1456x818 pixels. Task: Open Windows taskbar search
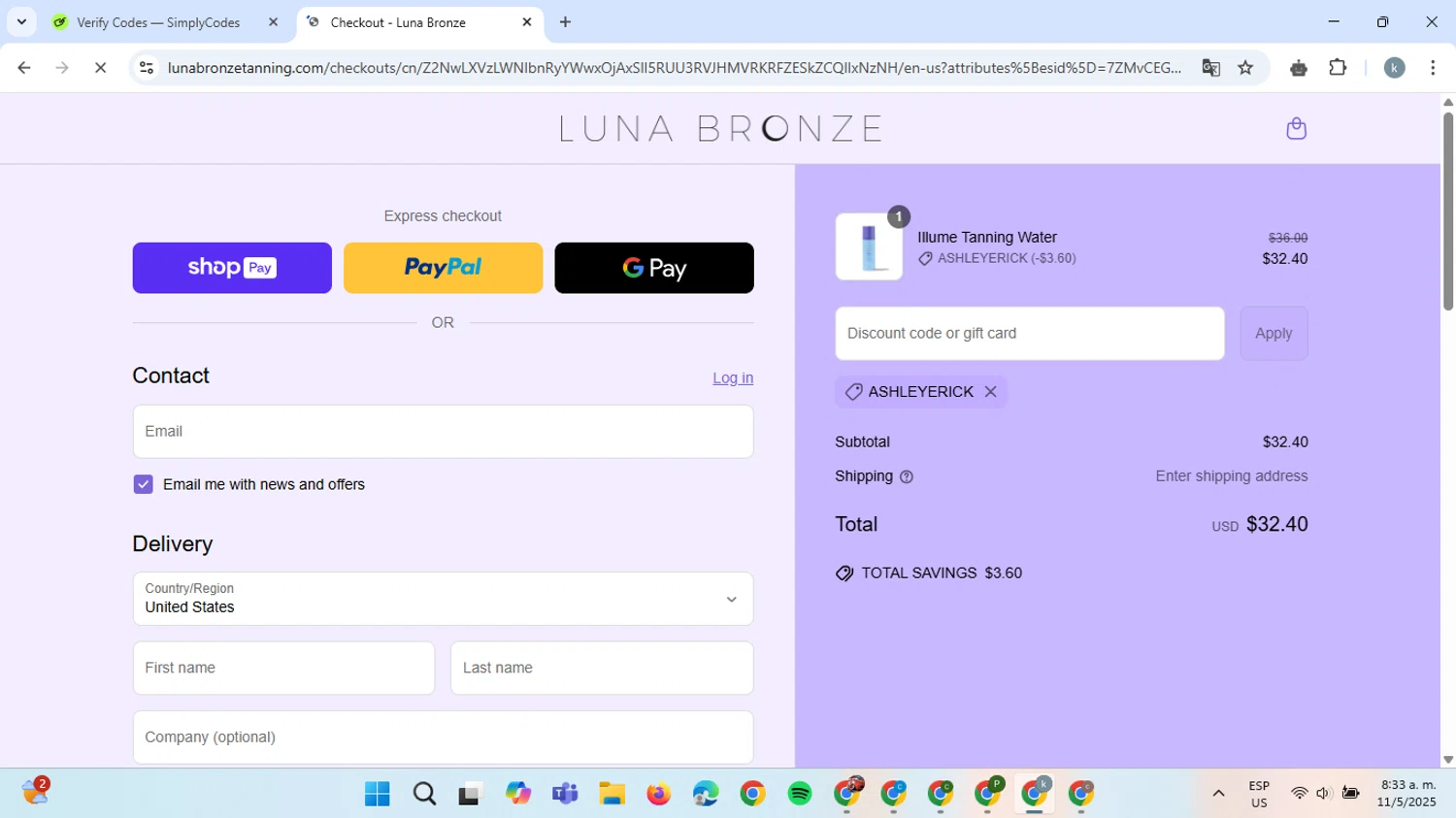pos(424,794)
